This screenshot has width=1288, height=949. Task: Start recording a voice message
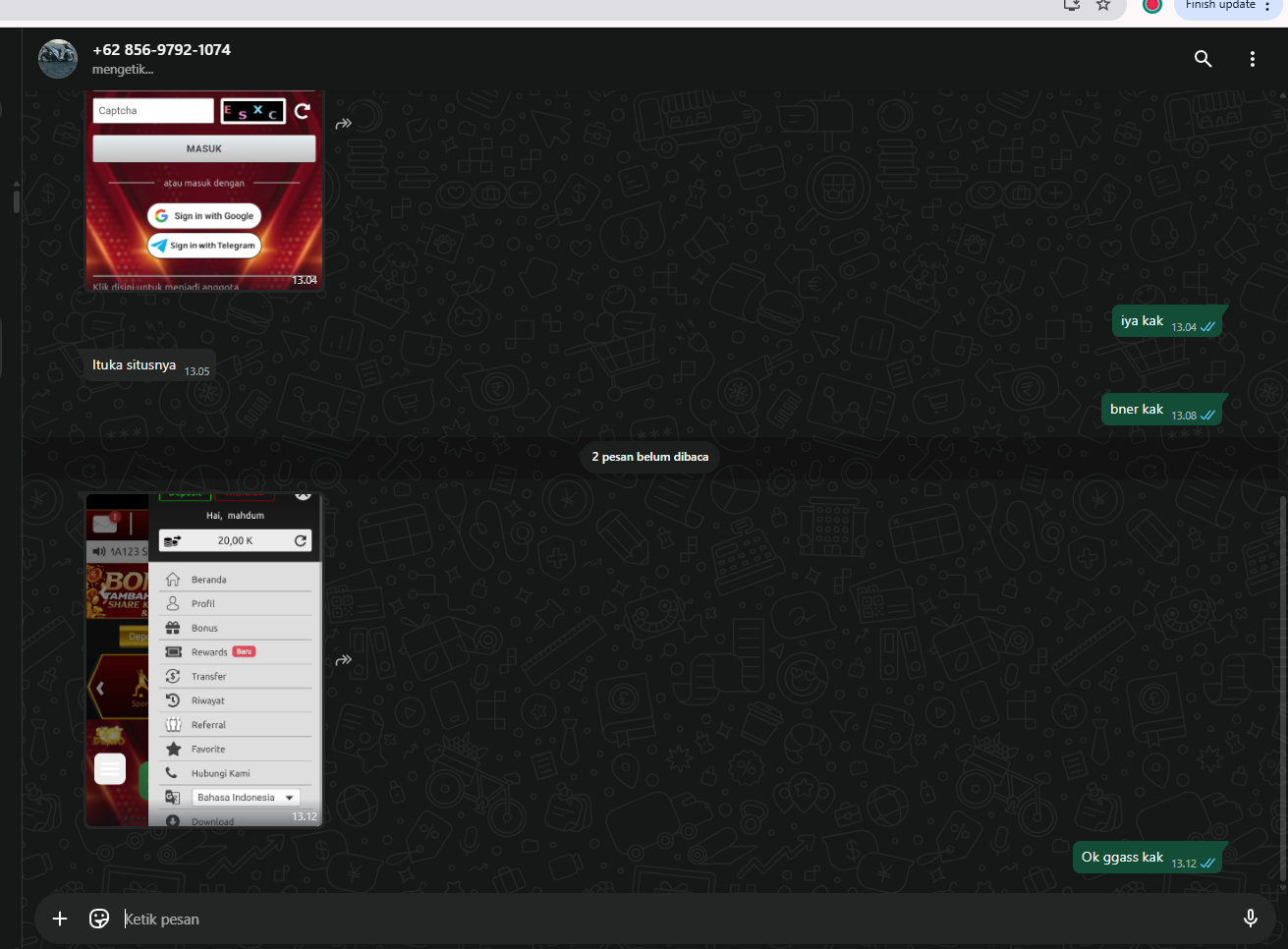(x=1250, y=919)
